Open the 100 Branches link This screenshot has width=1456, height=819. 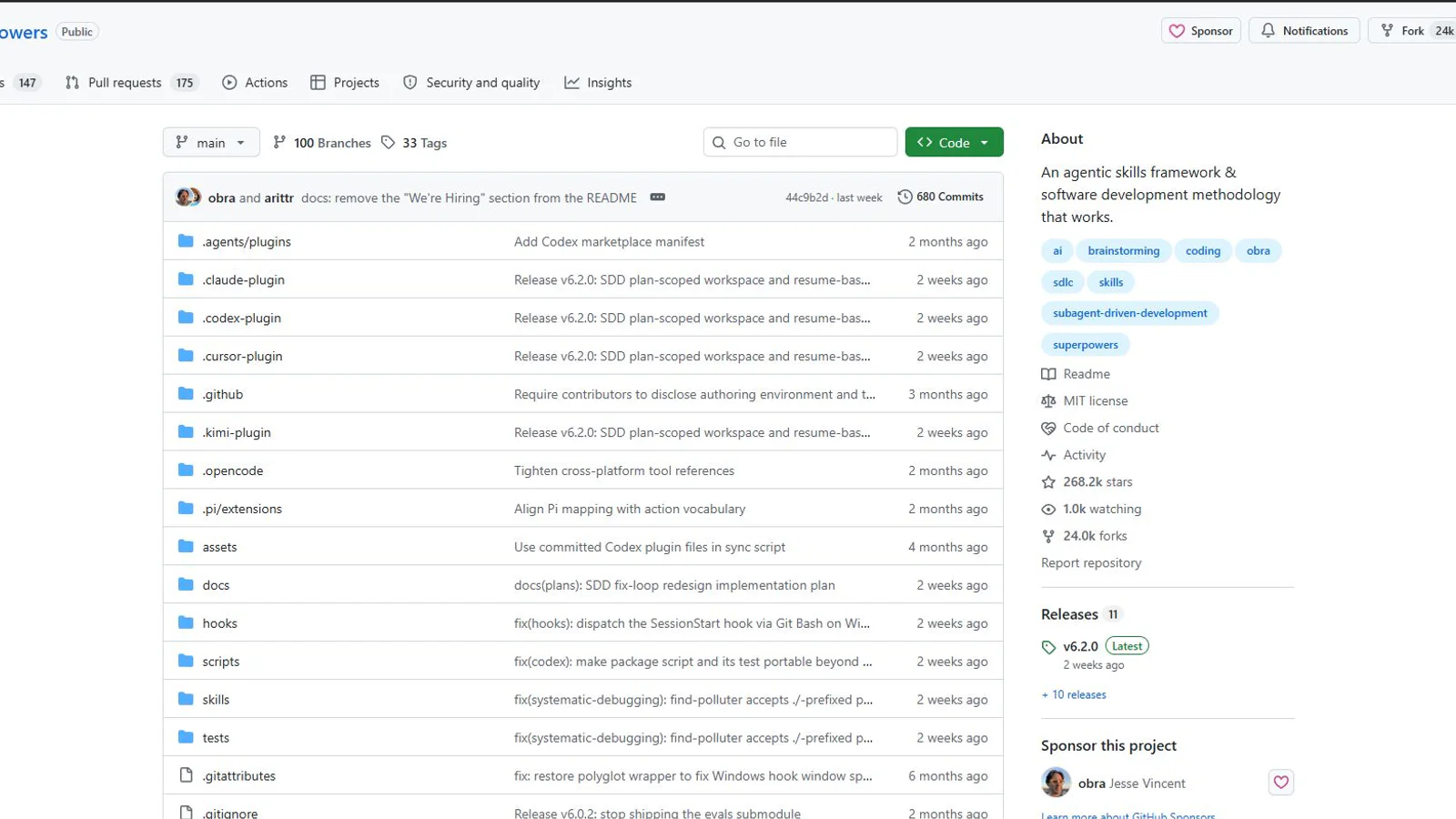point(322,143)
